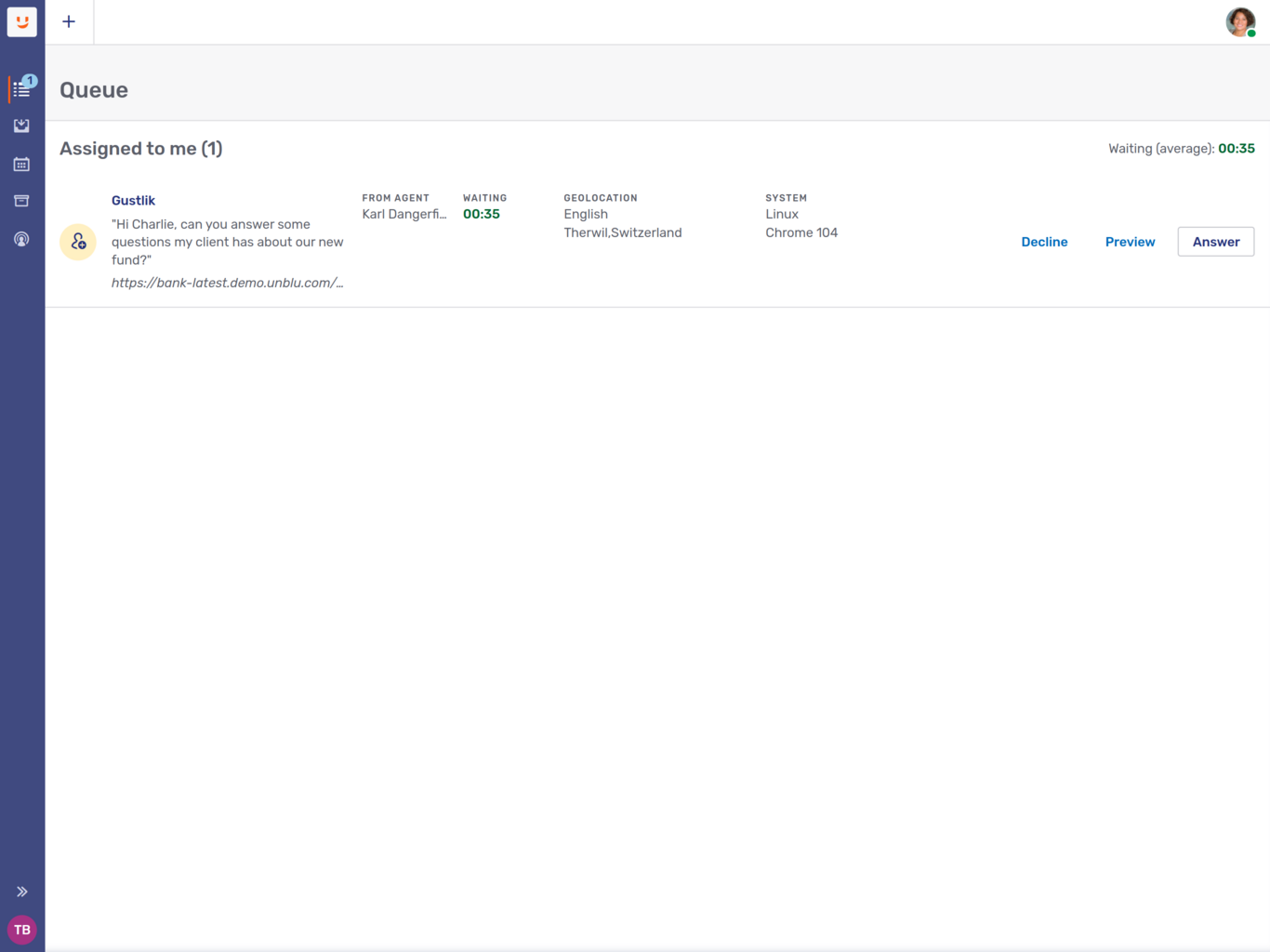Click the yellow forwarded conversation icon
The width and height of the screenshot is (1270, 952).
point(78,243)
